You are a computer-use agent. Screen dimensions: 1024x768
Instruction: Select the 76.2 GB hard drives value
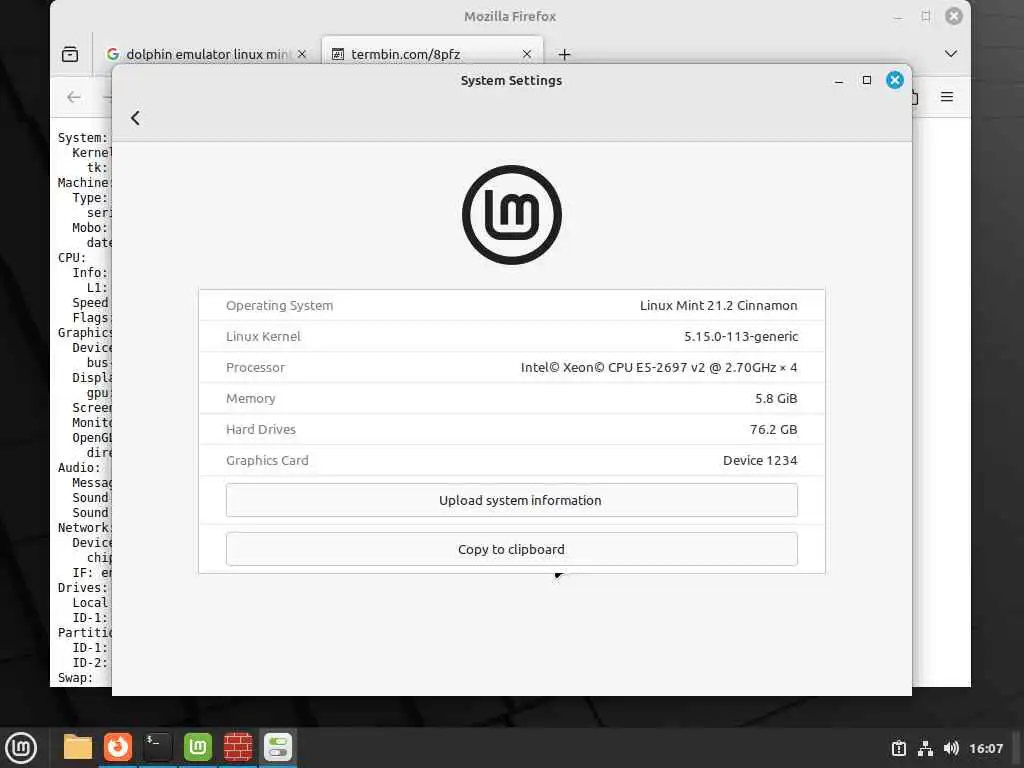pos(773,430)
